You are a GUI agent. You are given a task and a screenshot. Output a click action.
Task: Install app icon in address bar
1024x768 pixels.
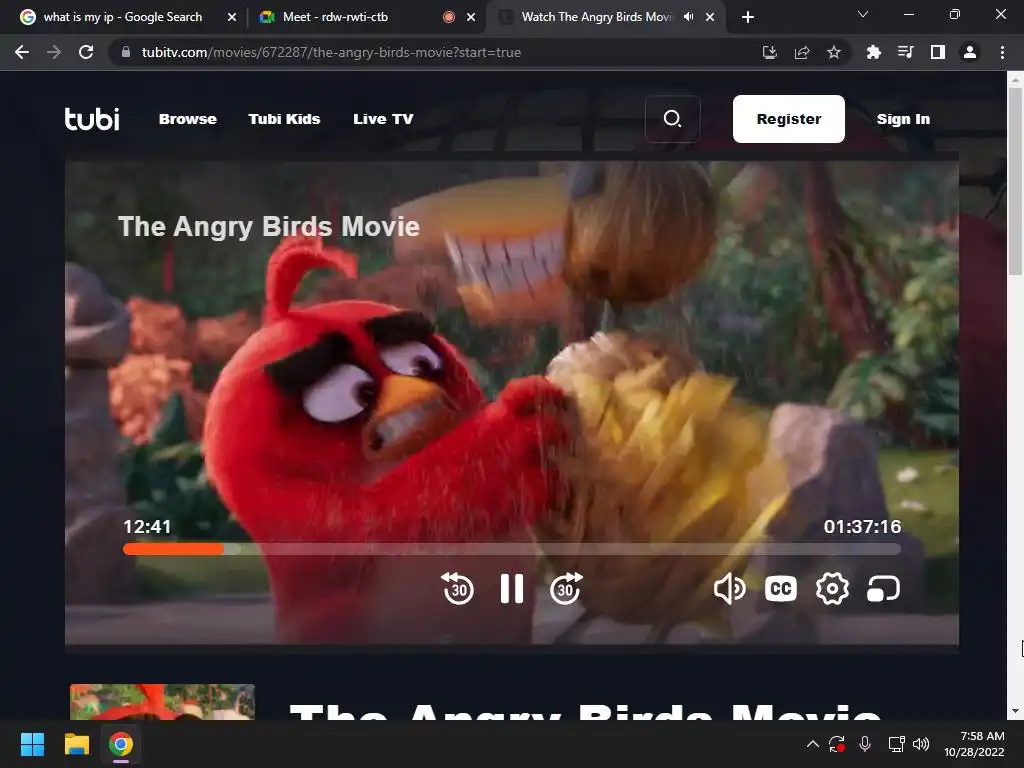(x=770, y=52)
